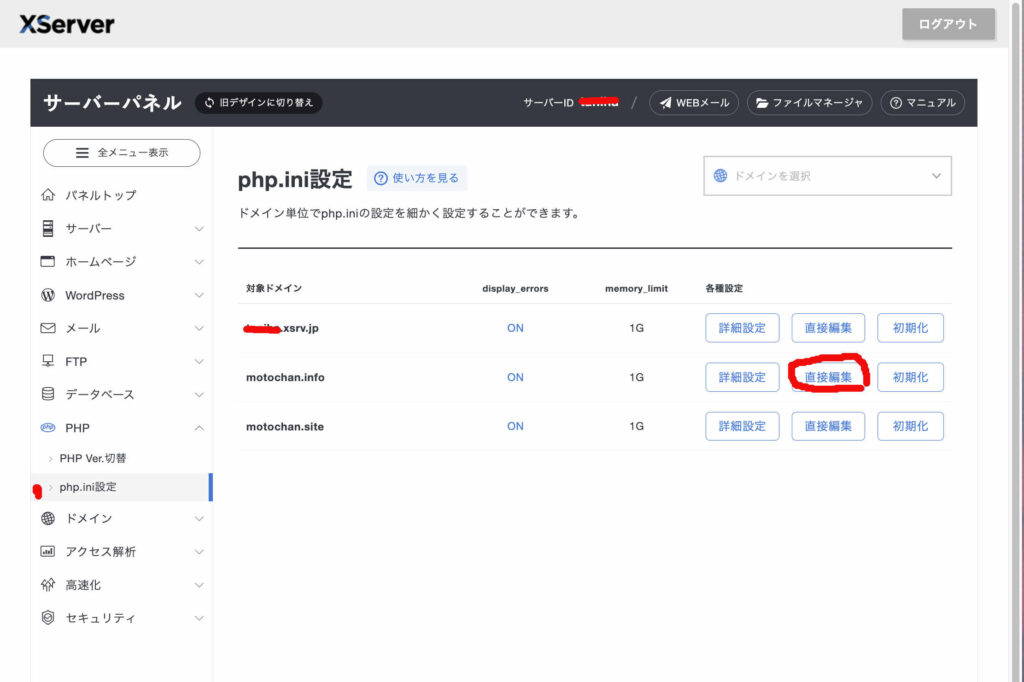
Task: Select php.ini設定 submenu item
Action: coord(121,487)
